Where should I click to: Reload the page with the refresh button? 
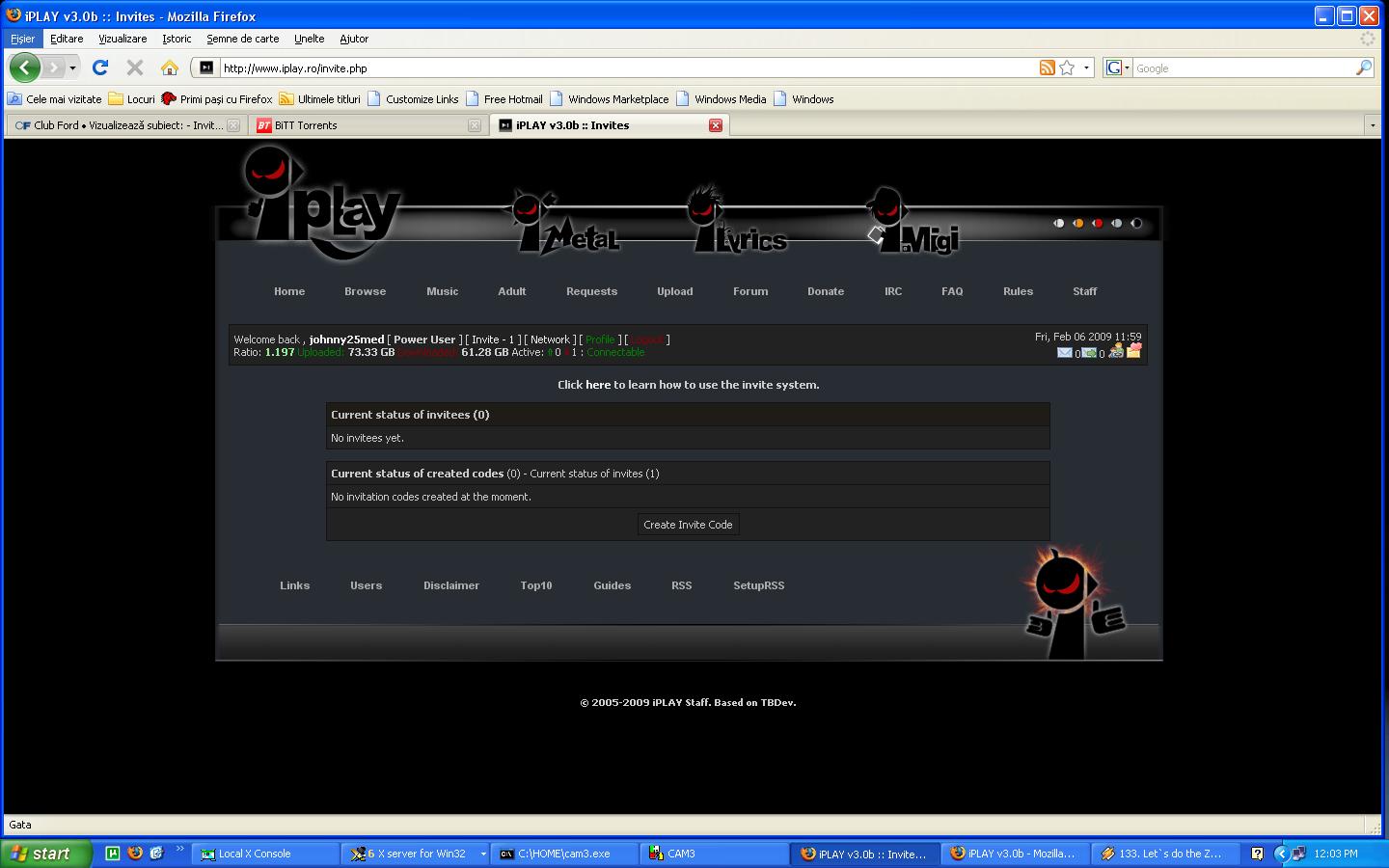(100, 68)
